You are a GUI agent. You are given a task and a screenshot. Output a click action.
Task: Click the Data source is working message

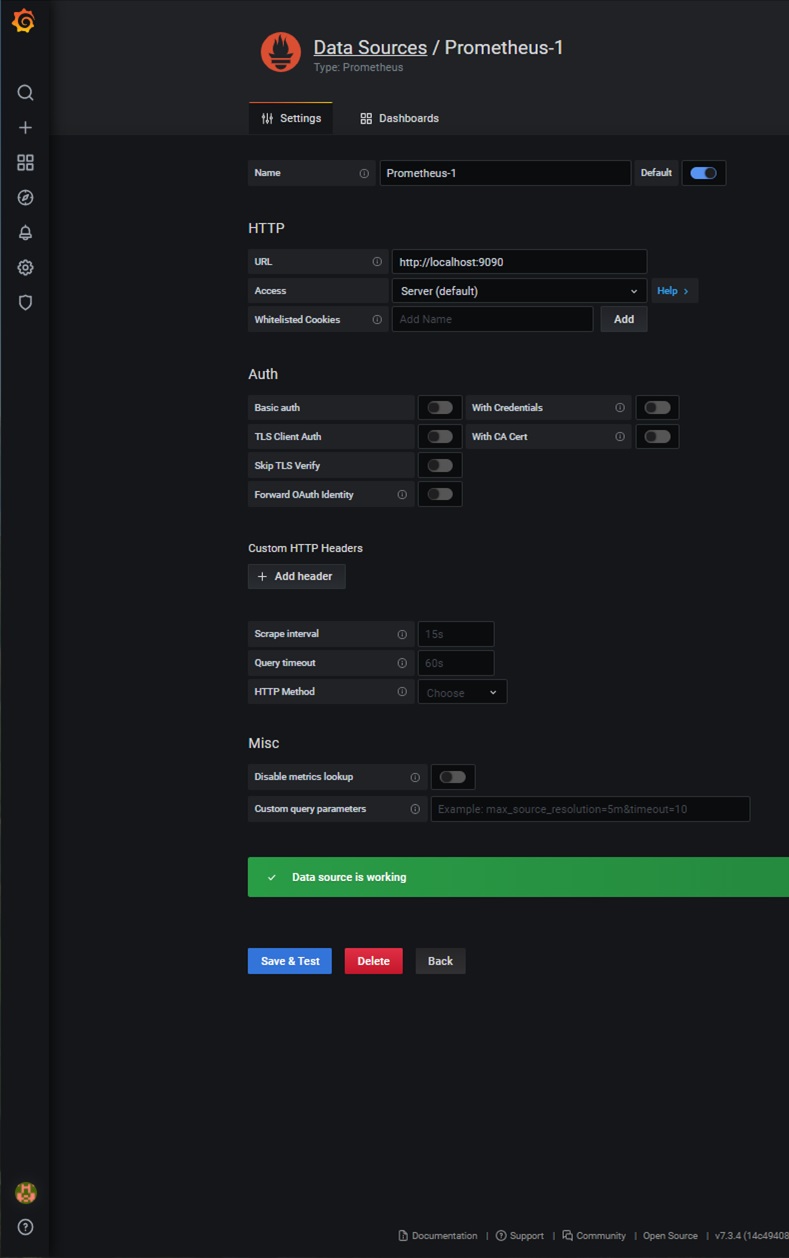pyautogui.click(x=518, y=877)
